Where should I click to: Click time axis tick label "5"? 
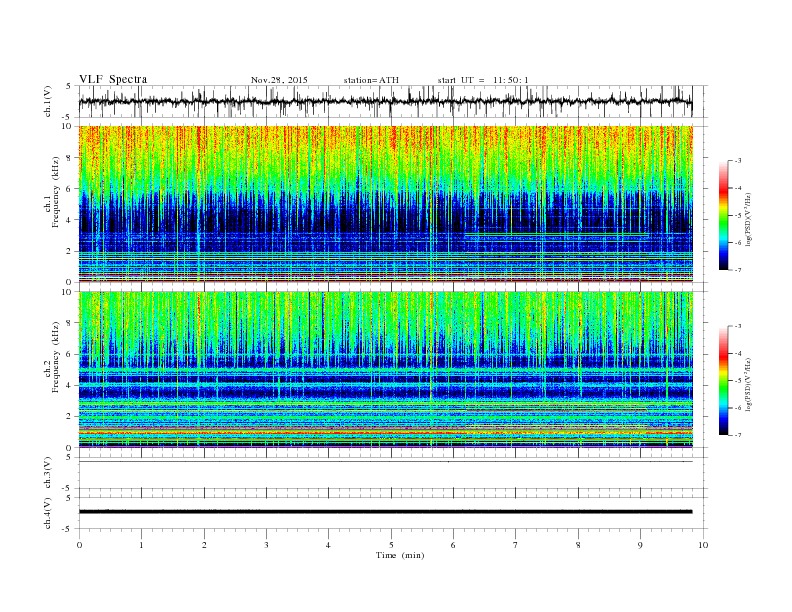(391, 545)
